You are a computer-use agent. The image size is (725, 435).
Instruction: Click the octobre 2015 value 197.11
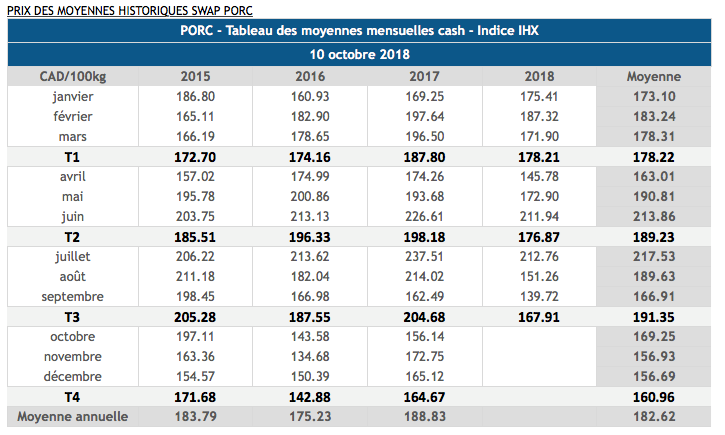click(x=195, y=337)
